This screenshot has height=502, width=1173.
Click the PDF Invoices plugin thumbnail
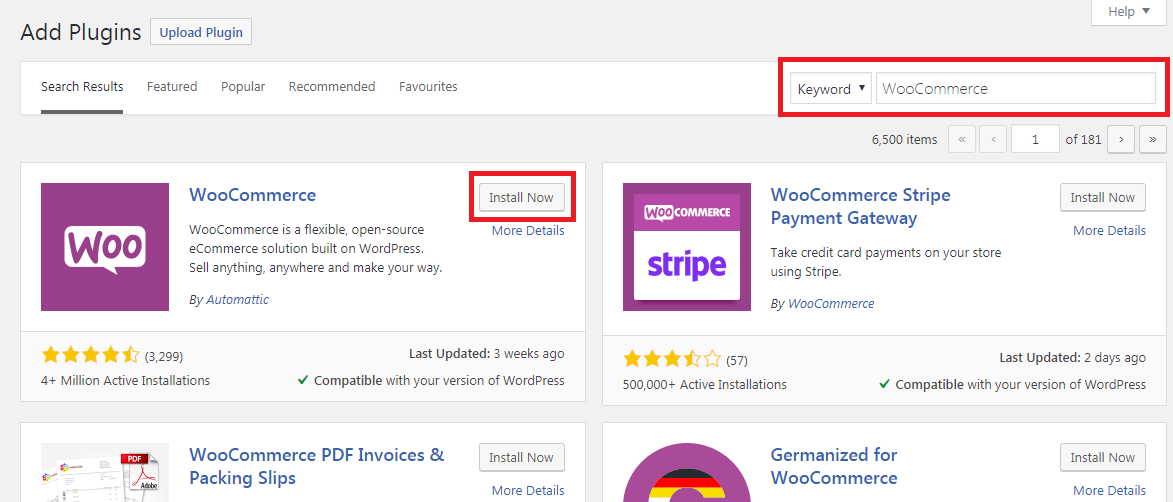tap(105, 472)
